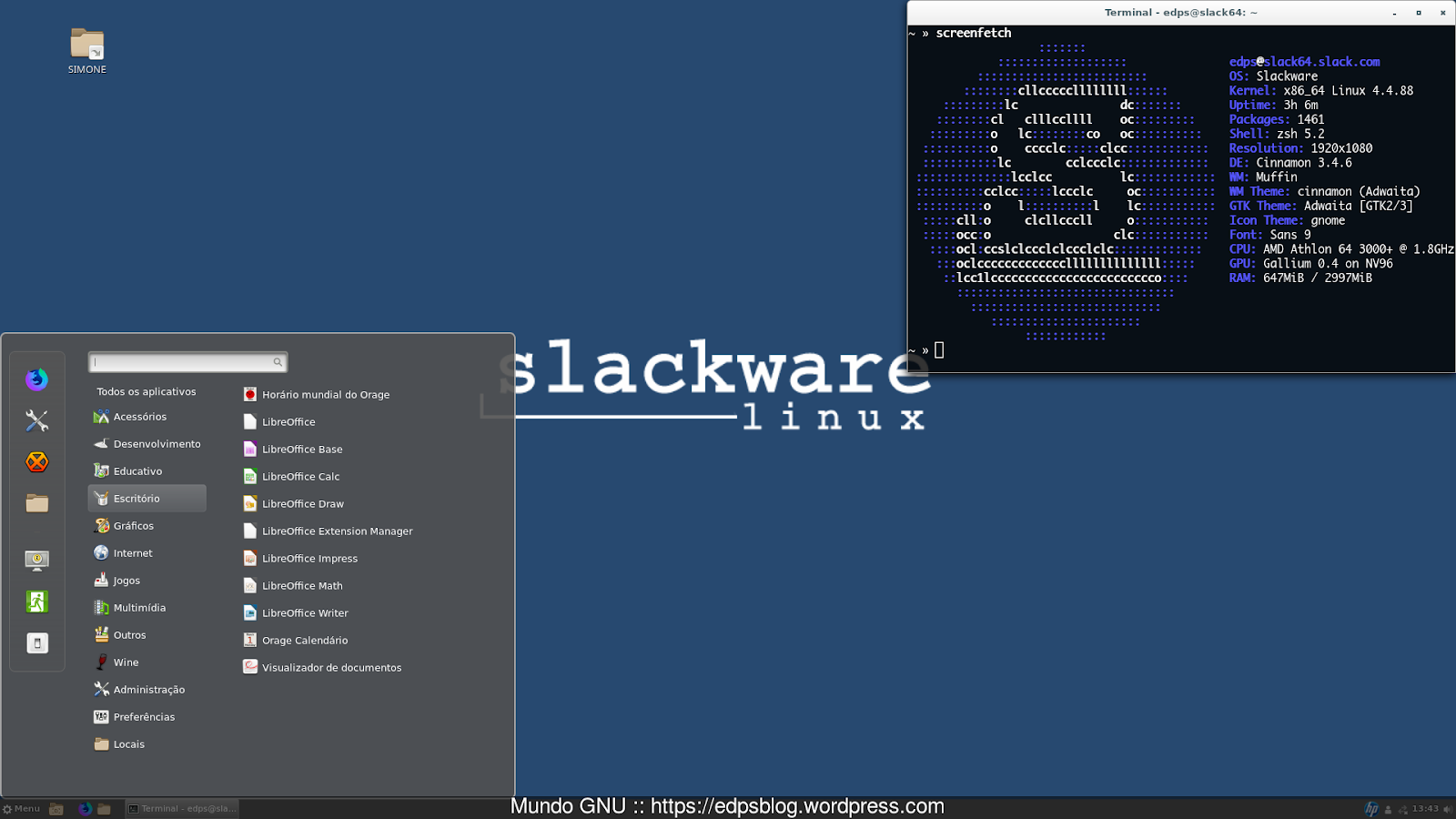Click the 'Cinnamon 3.4.6' DE value
Viewport: 1456px width, 819px height.
point(1304,163)
